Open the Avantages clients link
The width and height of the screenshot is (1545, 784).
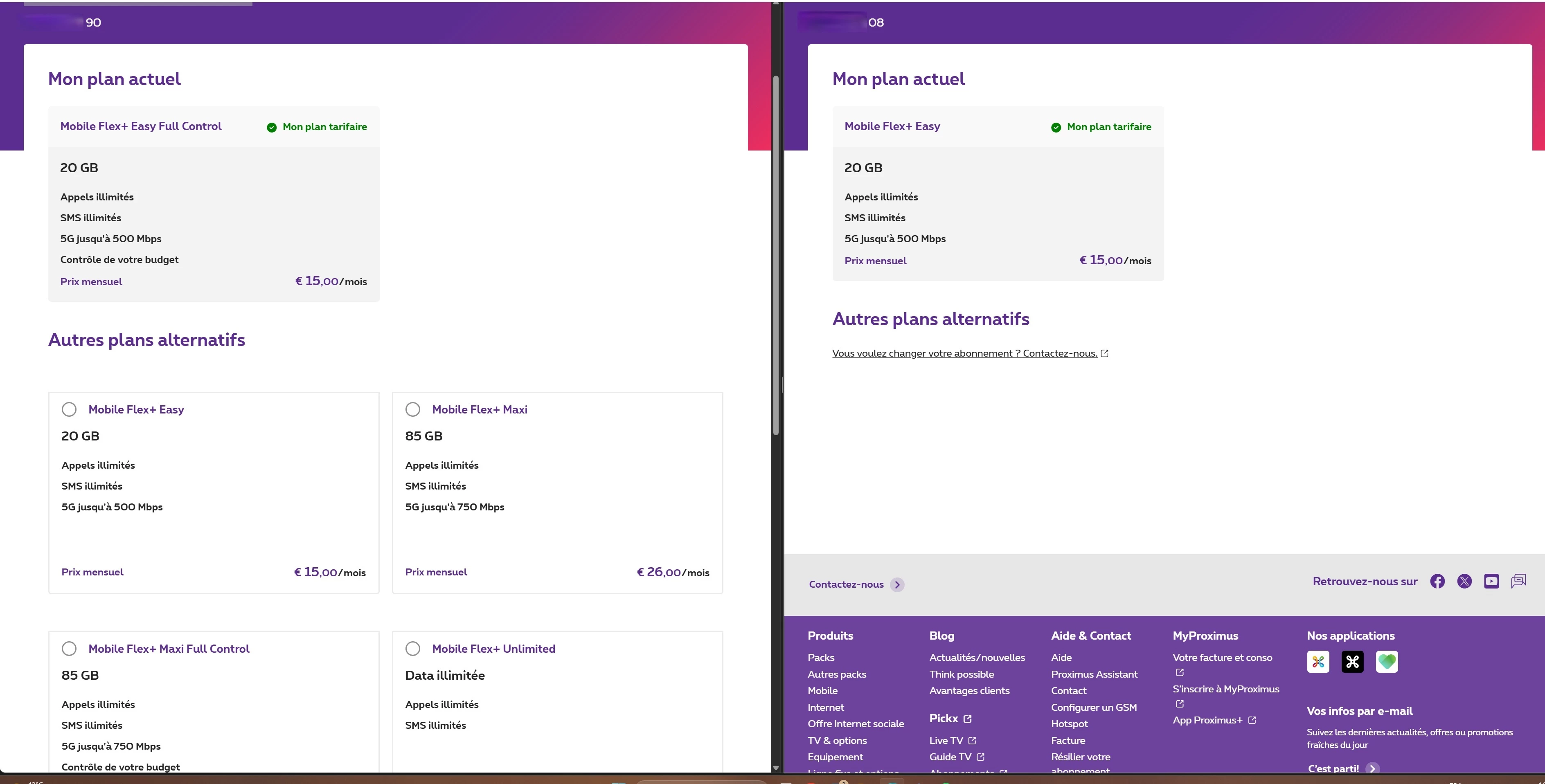(969, 690)
